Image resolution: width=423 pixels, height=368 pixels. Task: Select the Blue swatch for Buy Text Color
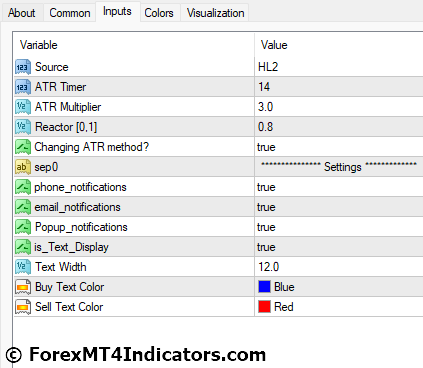(264, 287)
